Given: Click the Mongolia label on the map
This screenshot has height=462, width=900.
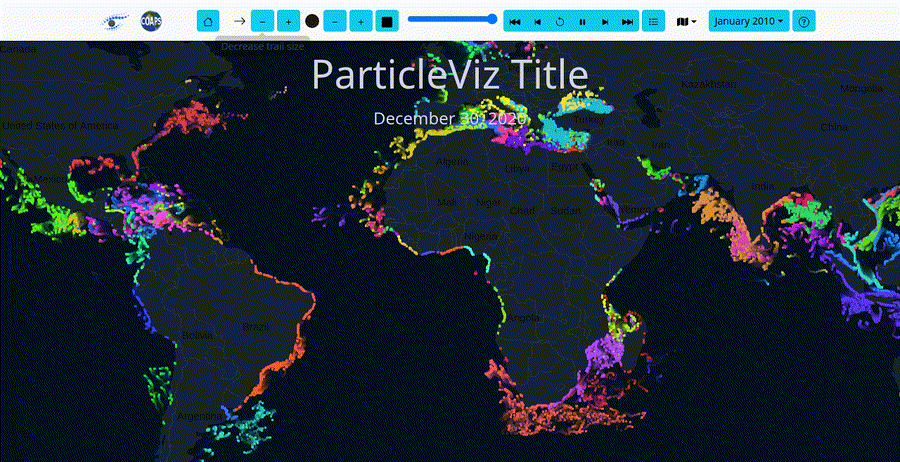Looking at the screenshot, I should tap(862, 88).
